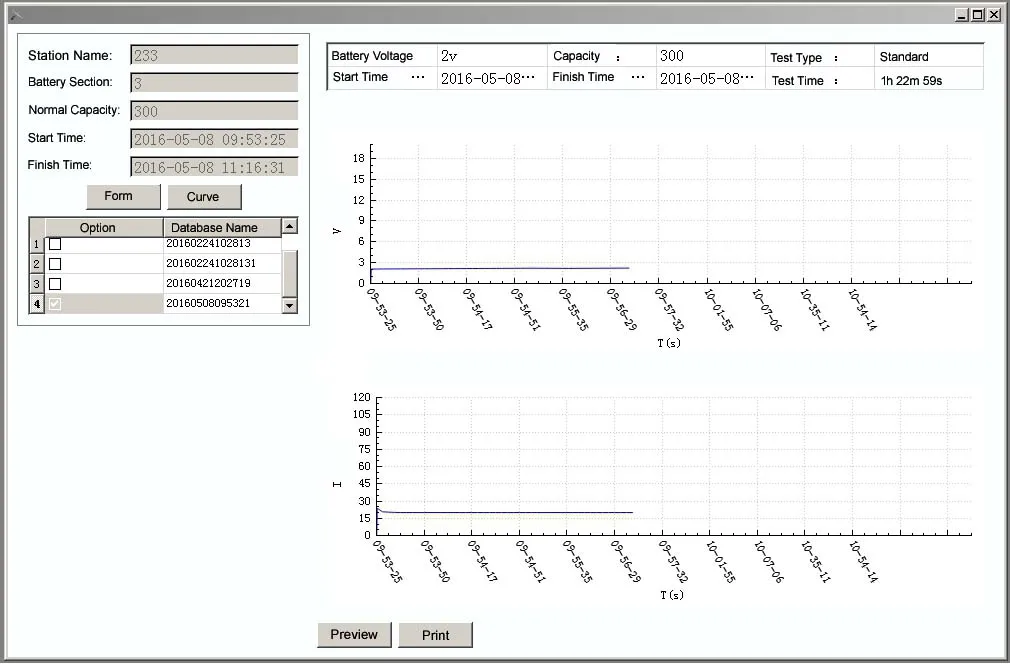
Task: Enable the checkbox for database 20160224102813l
Action: 56,264
